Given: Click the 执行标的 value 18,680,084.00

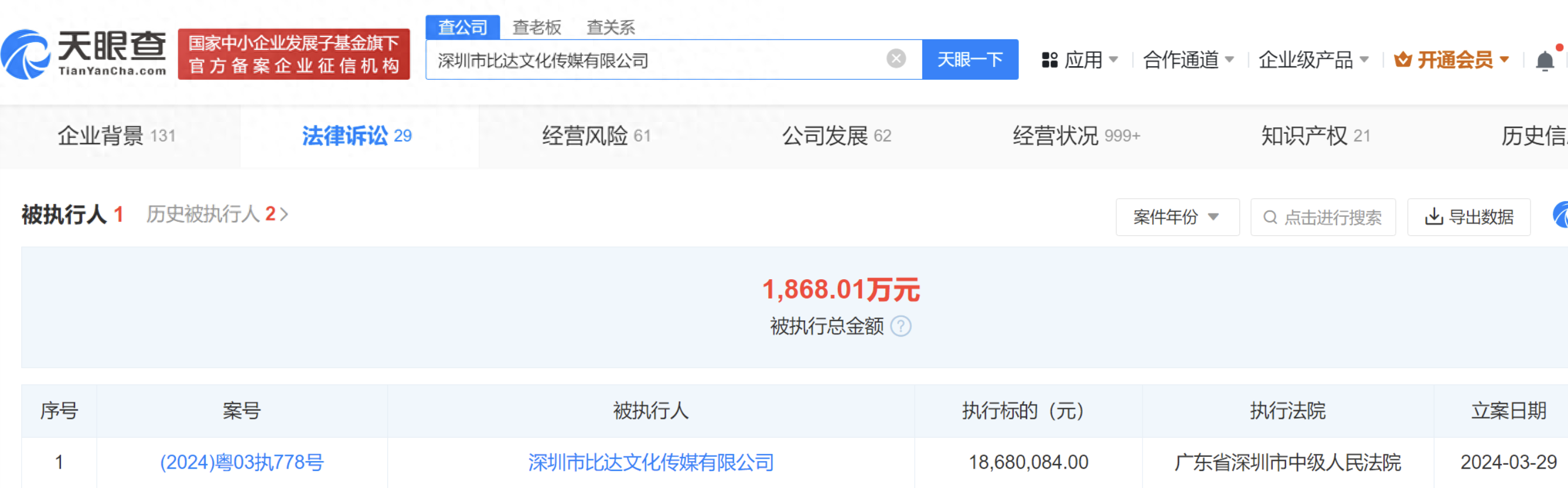Looking at the screenshot, I should 1028,462.
